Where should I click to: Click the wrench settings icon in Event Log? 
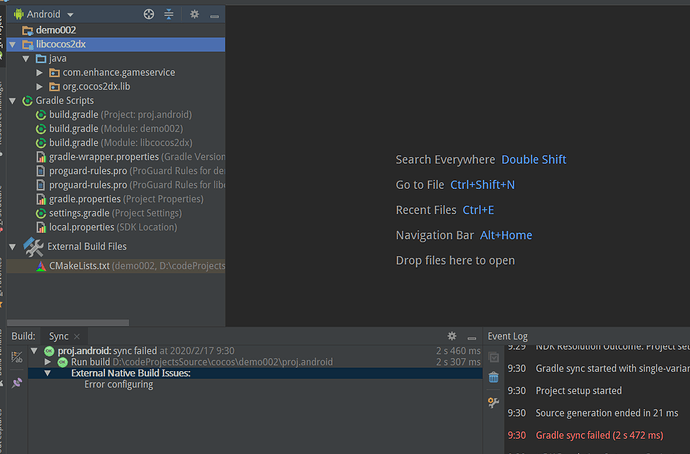point(493,402)
